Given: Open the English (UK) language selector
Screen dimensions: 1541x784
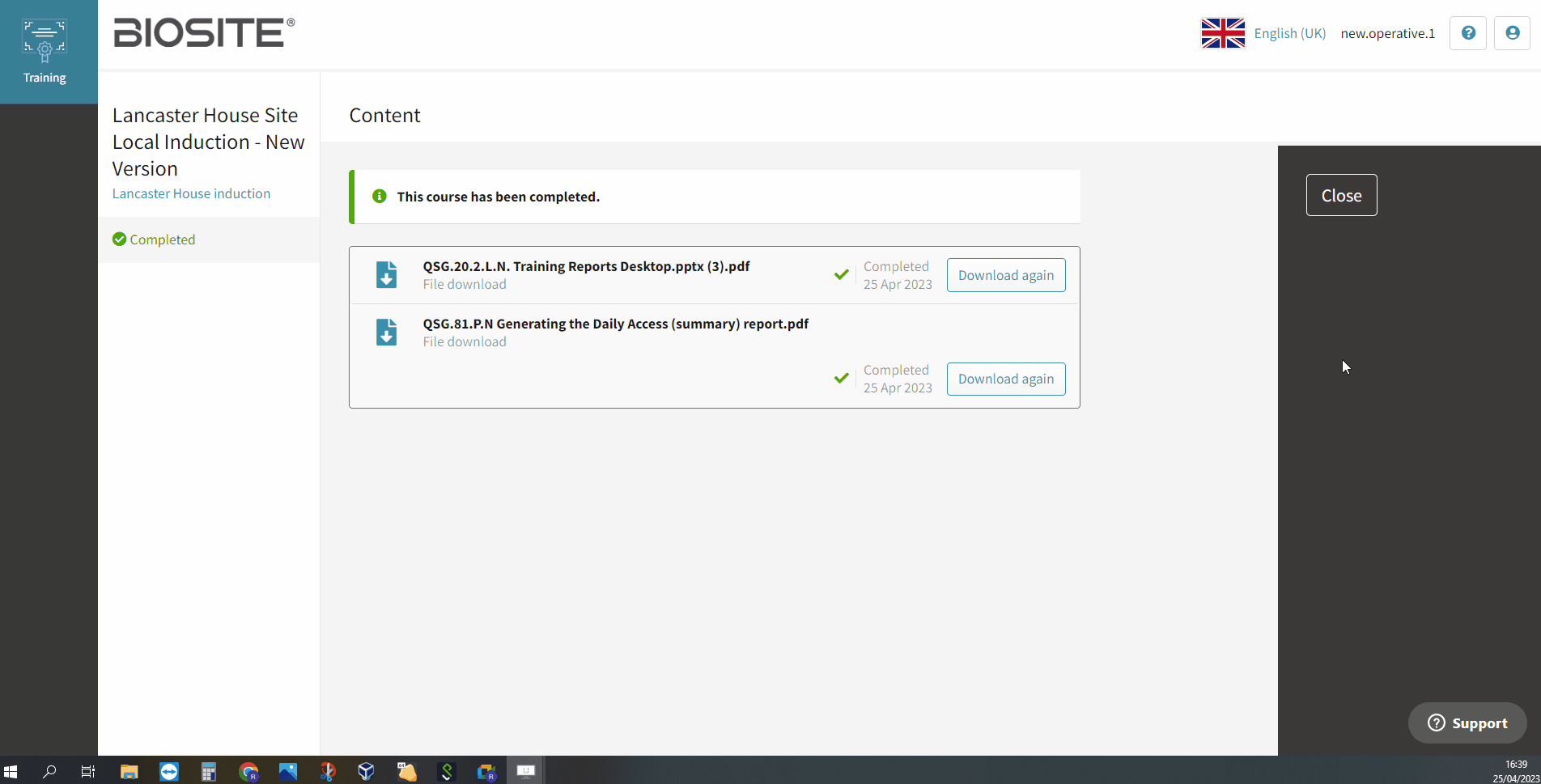Looking at the screenshot, I should (x=1289, y=33).
